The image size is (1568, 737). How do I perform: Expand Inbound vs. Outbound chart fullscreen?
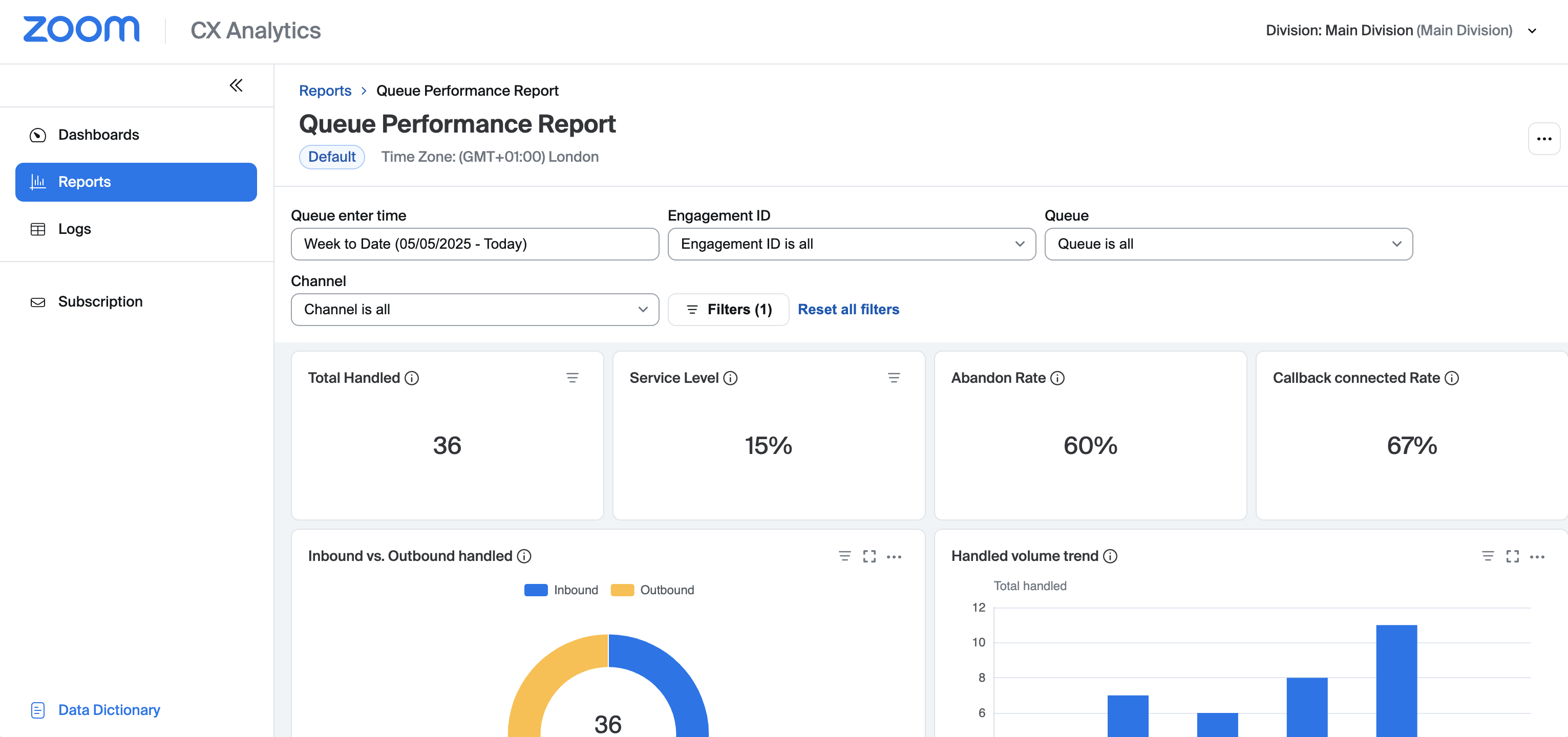tap(869, 556)
